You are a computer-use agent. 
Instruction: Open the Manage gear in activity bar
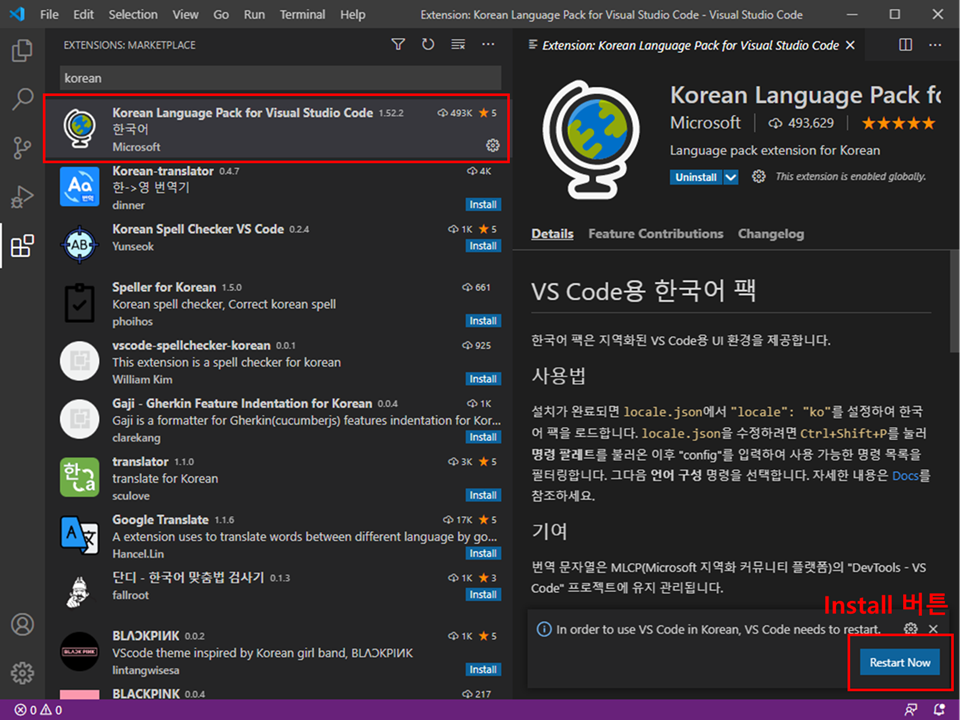click(x=22, y=673)
